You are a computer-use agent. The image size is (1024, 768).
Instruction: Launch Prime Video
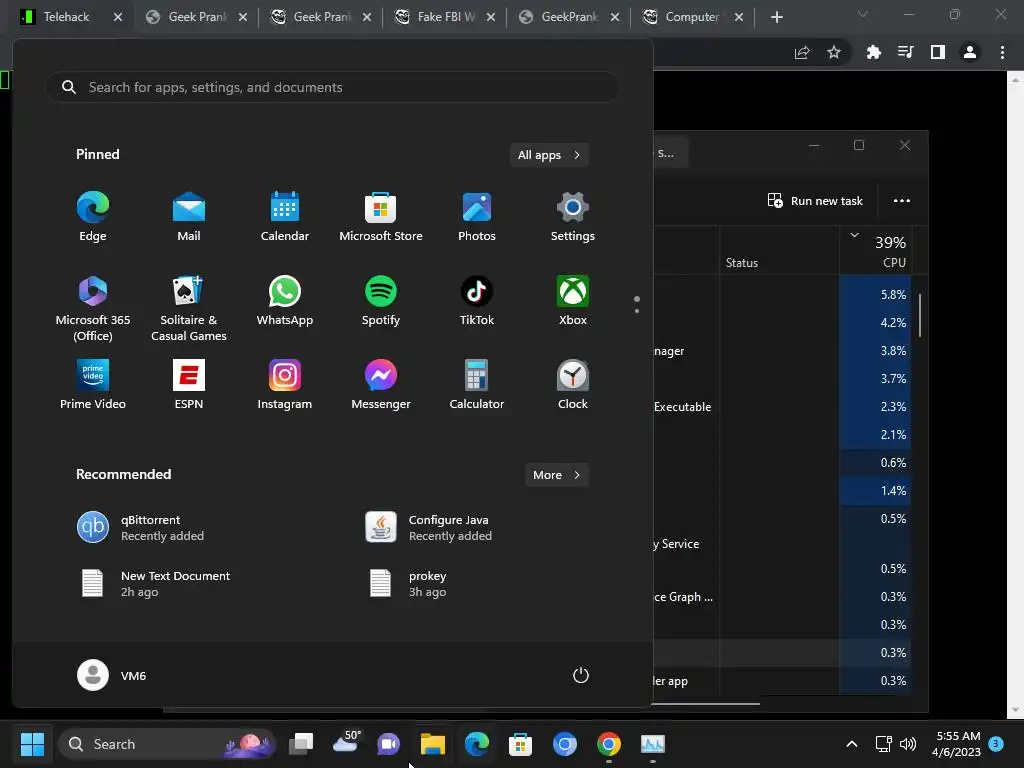point(93,385)
